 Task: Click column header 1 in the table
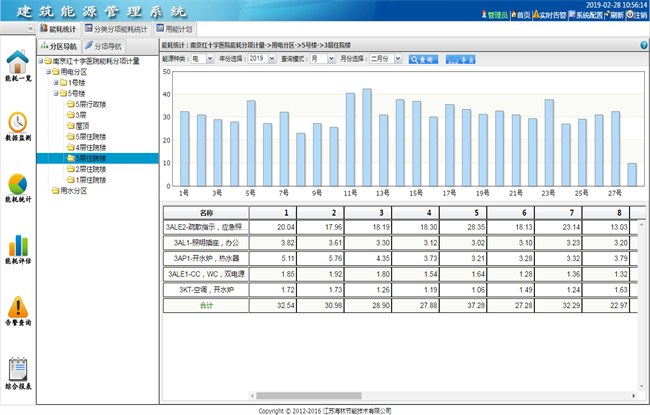coord(273,213)
